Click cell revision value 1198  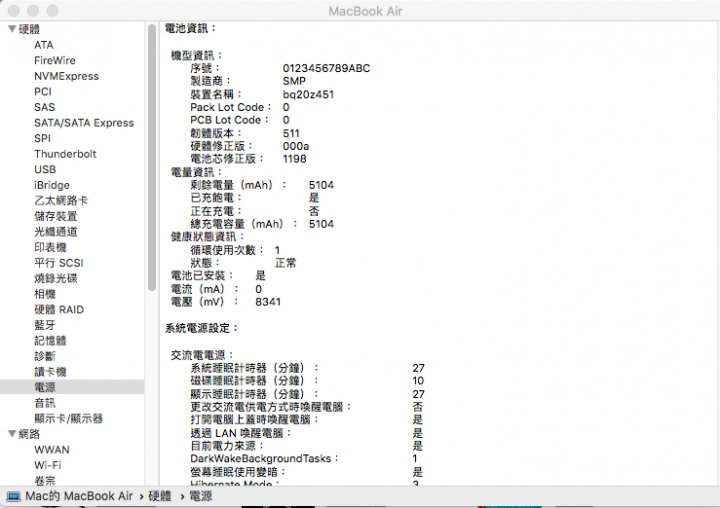294,159
